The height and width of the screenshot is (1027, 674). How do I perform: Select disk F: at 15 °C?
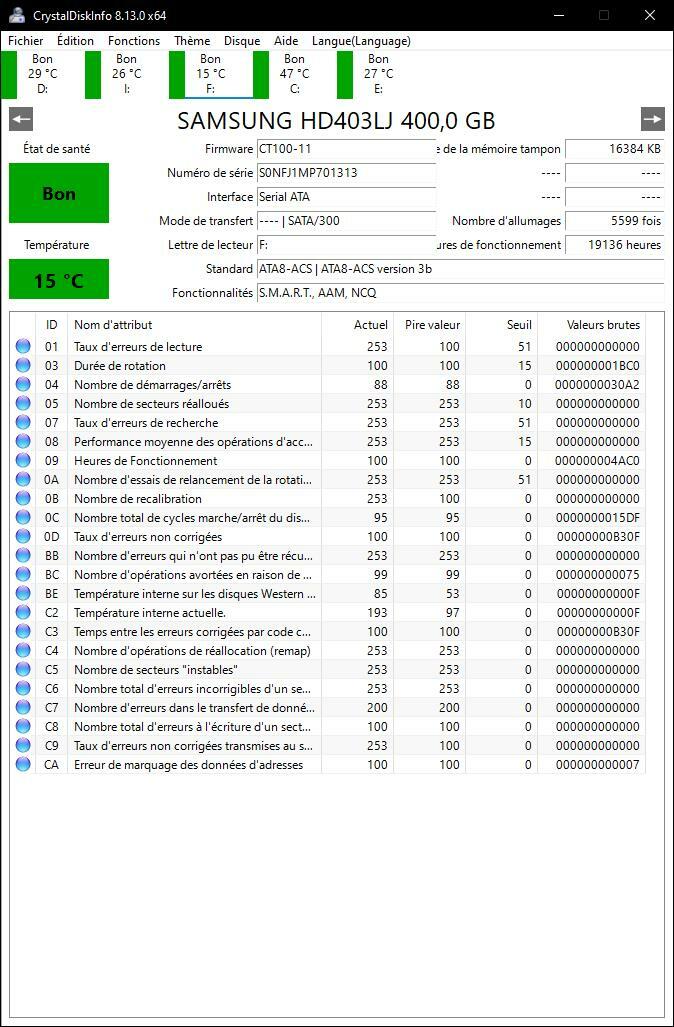[x=211, y=74]
